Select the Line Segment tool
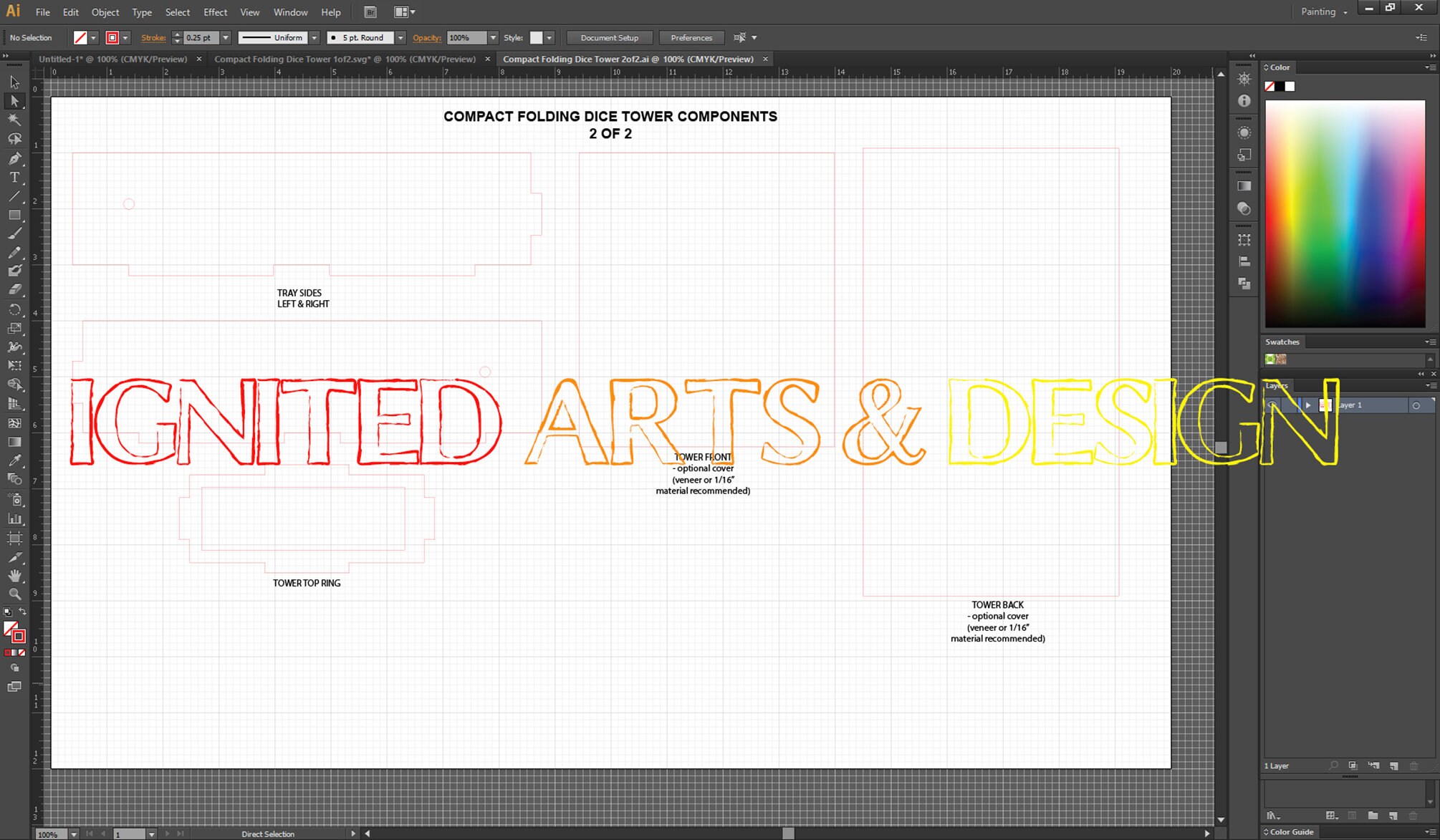This screenshot has width=1440, height=840. 14,196
